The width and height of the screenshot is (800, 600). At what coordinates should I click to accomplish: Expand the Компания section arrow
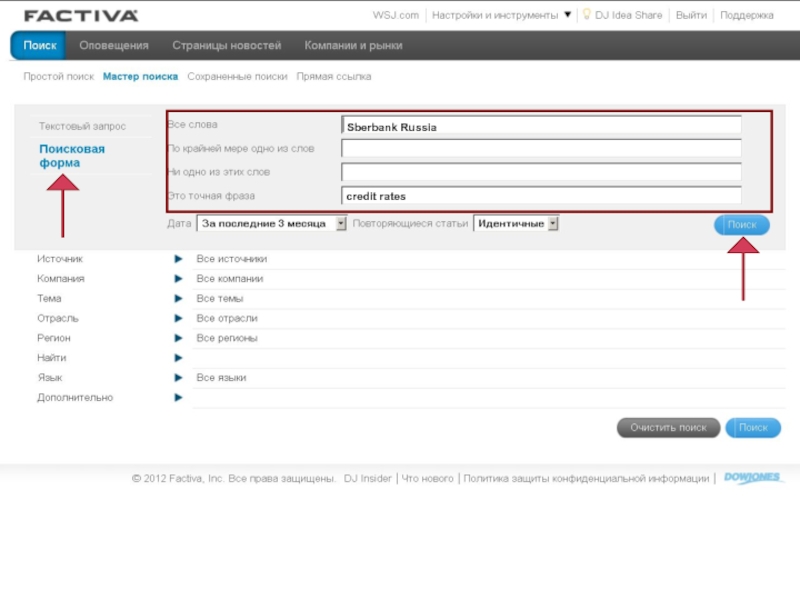coord(178,279)
